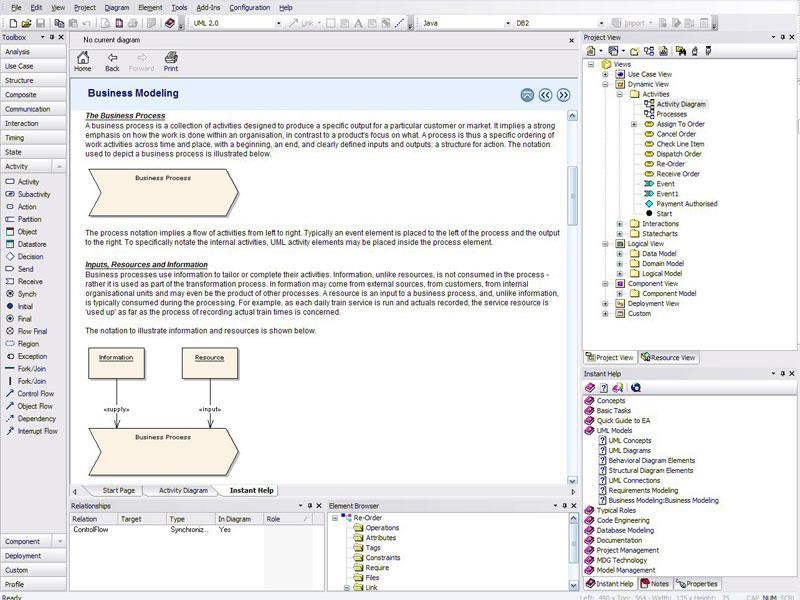
Task: Select the Decision element in the toolbox
Action: tap(30, 257)
